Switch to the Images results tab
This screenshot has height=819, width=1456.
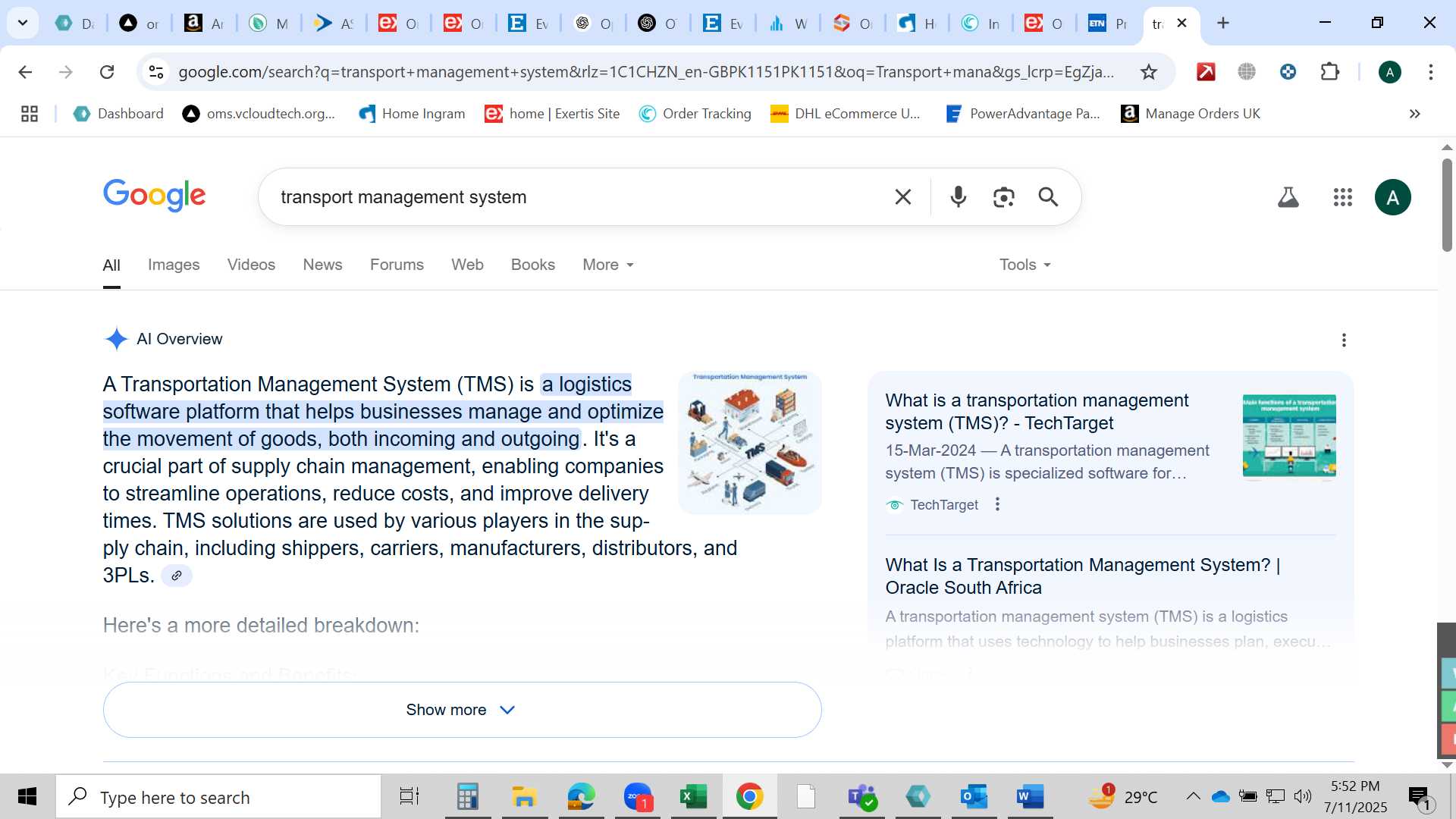pyautogui.click(x=174, y=265)
